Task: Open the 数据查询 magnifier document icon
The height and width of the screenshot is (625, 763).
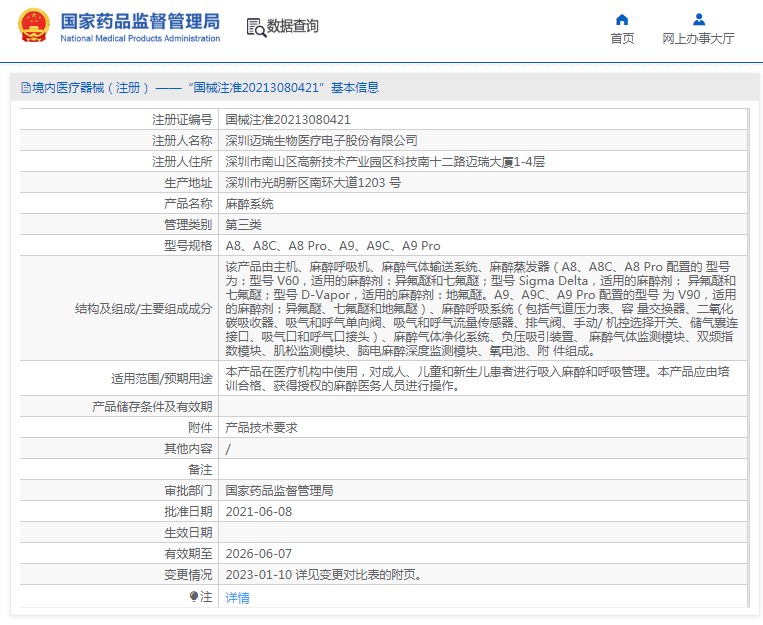Action: pyautogui.click(x=255, y=27)
